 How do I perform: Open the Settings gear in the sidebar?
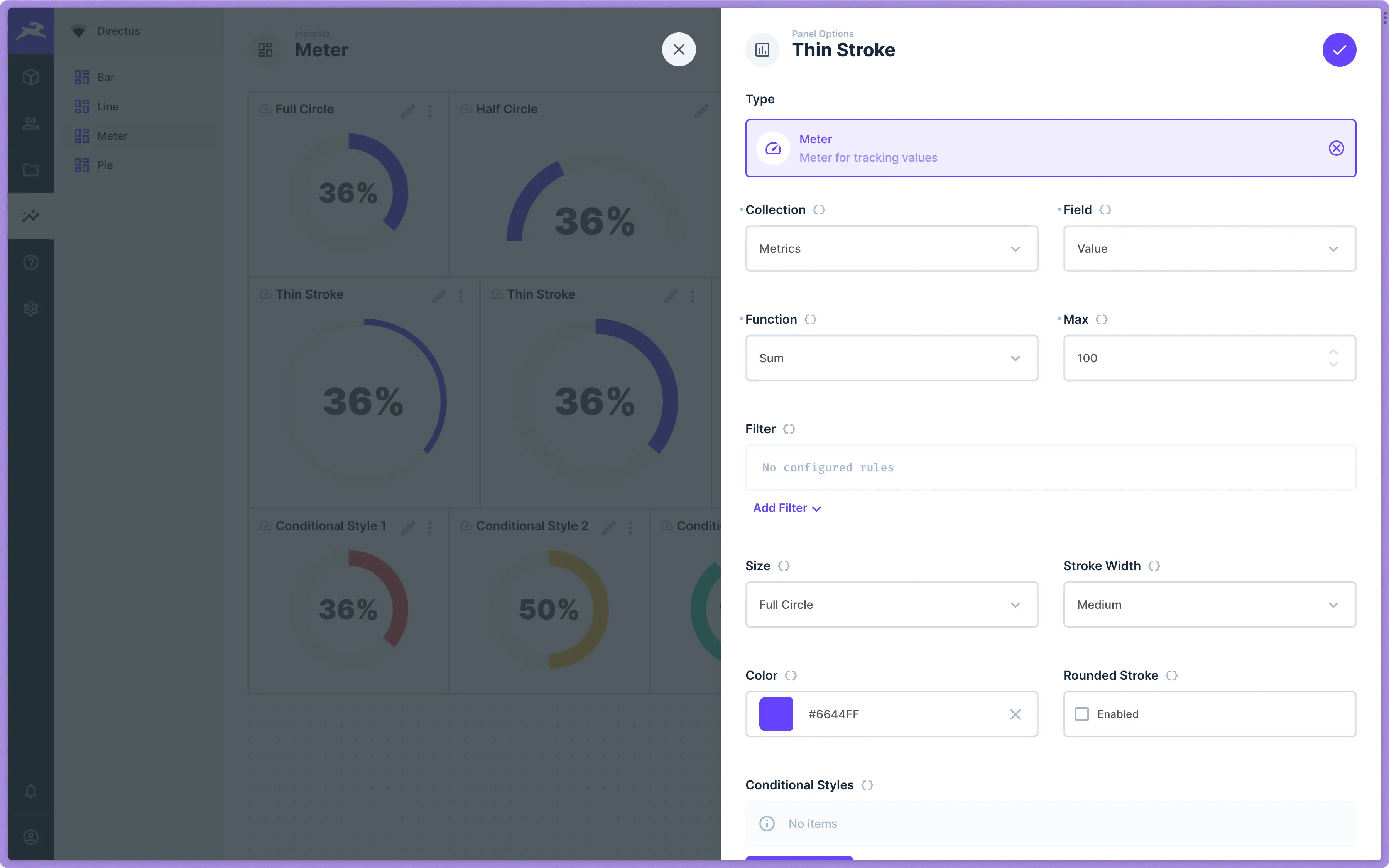(x=30, y=308)
